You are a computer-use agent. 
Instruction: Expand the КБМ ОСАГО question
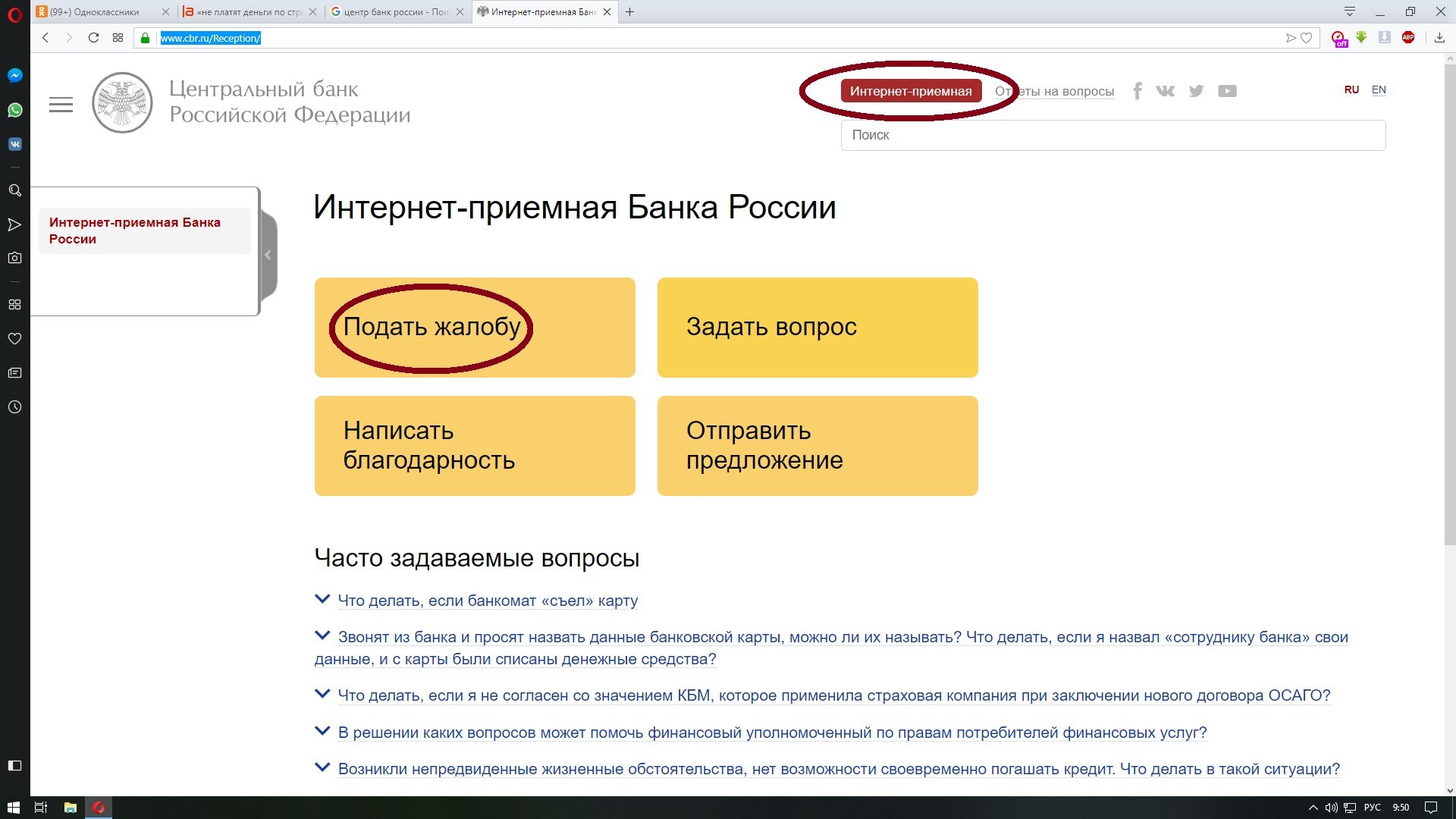(x=833, y=695)
